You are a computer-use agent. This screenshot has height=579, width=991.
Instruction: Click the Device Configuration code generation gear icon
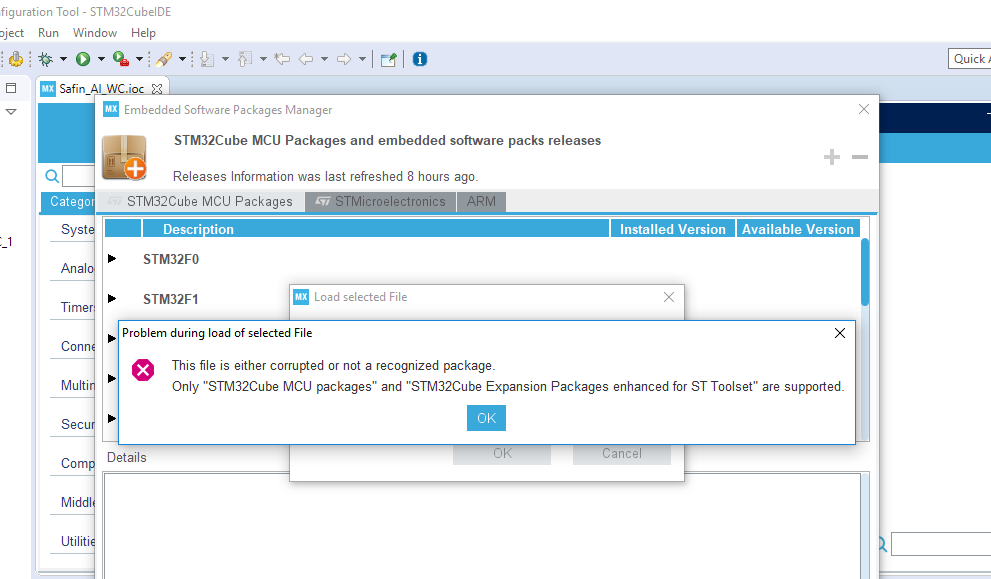click(x=16, y=59)
